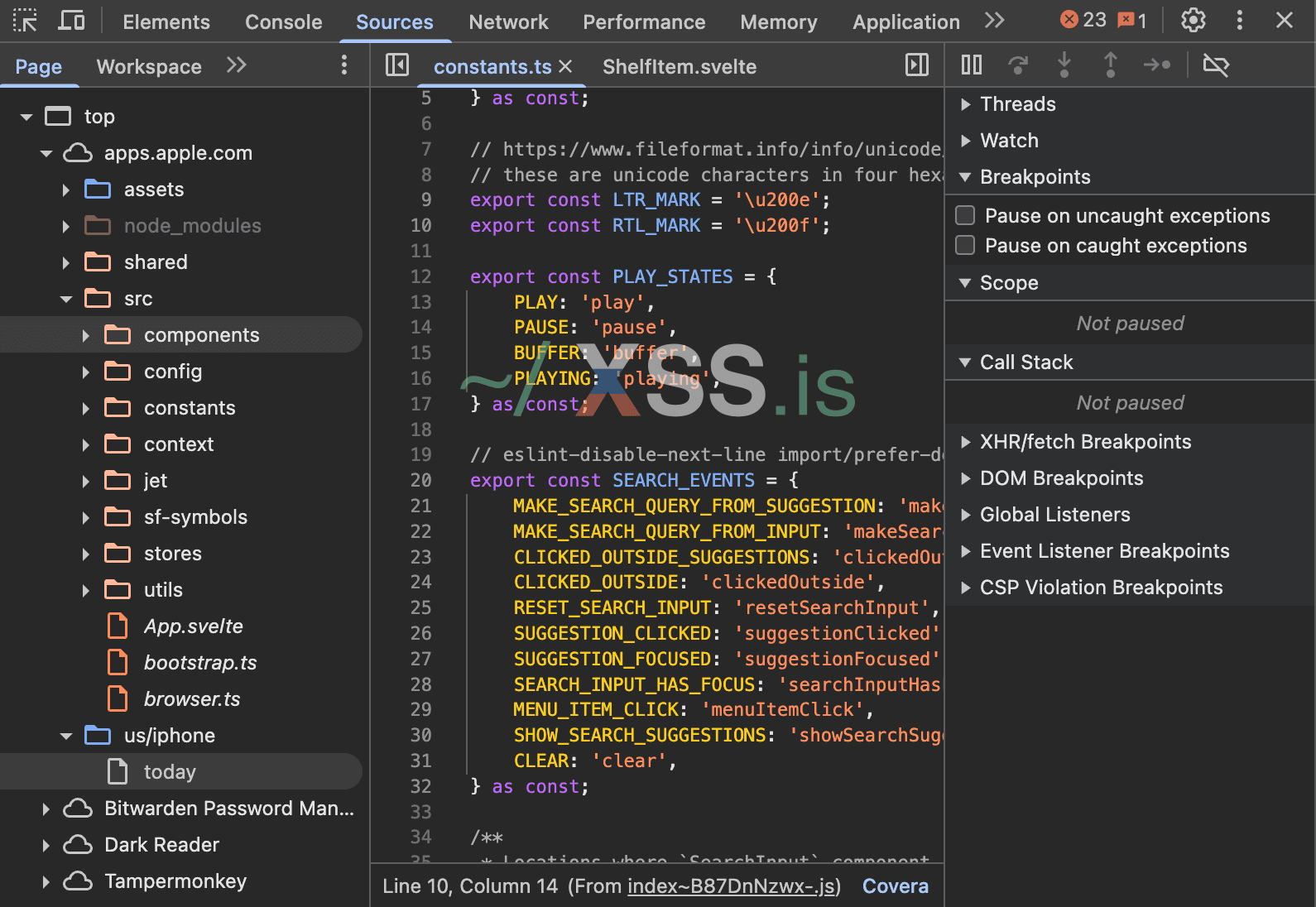Deactivate breakpoints icon
Viewport: 1316px width, 907px height.
pyautogui.click(x=1215, y=65)
